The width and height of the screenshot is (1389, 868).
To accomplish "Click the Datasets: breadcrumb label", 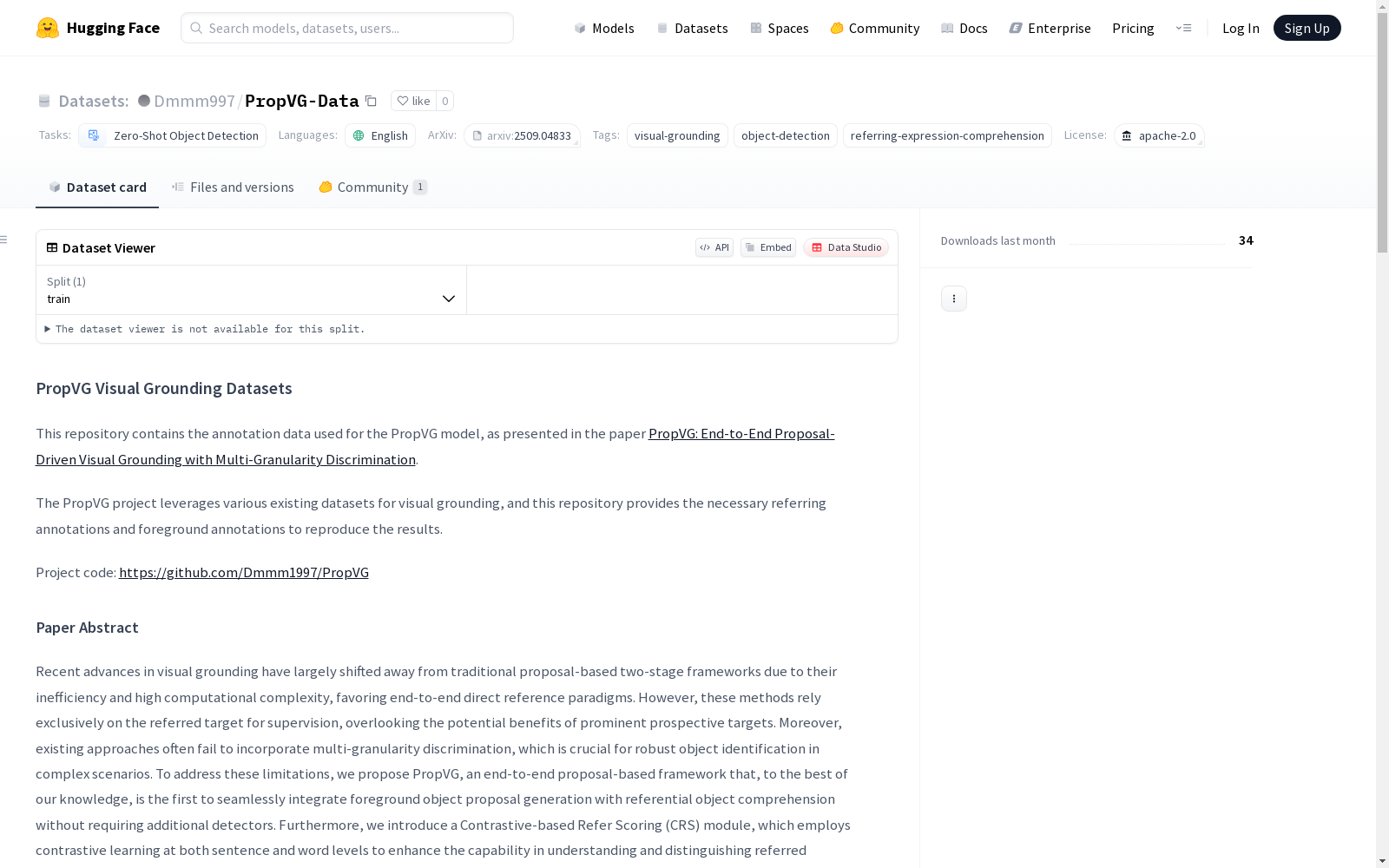I will tap(93, 101).
